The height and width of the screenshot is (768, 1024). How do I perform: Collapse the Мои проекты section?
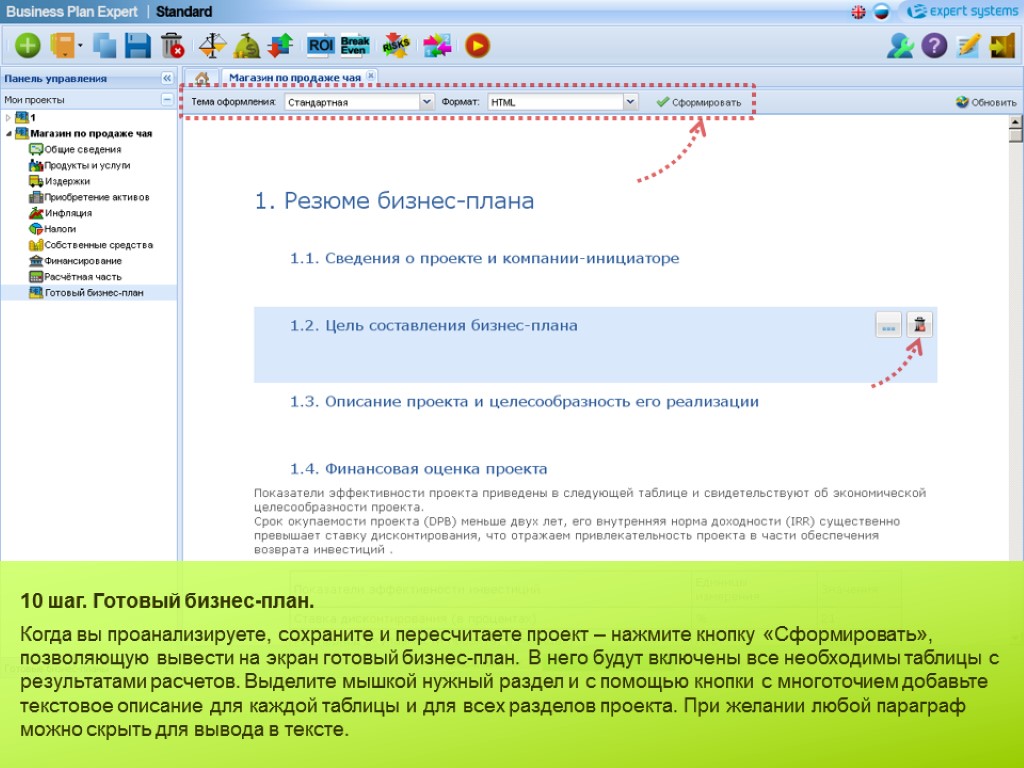[167, 100]
